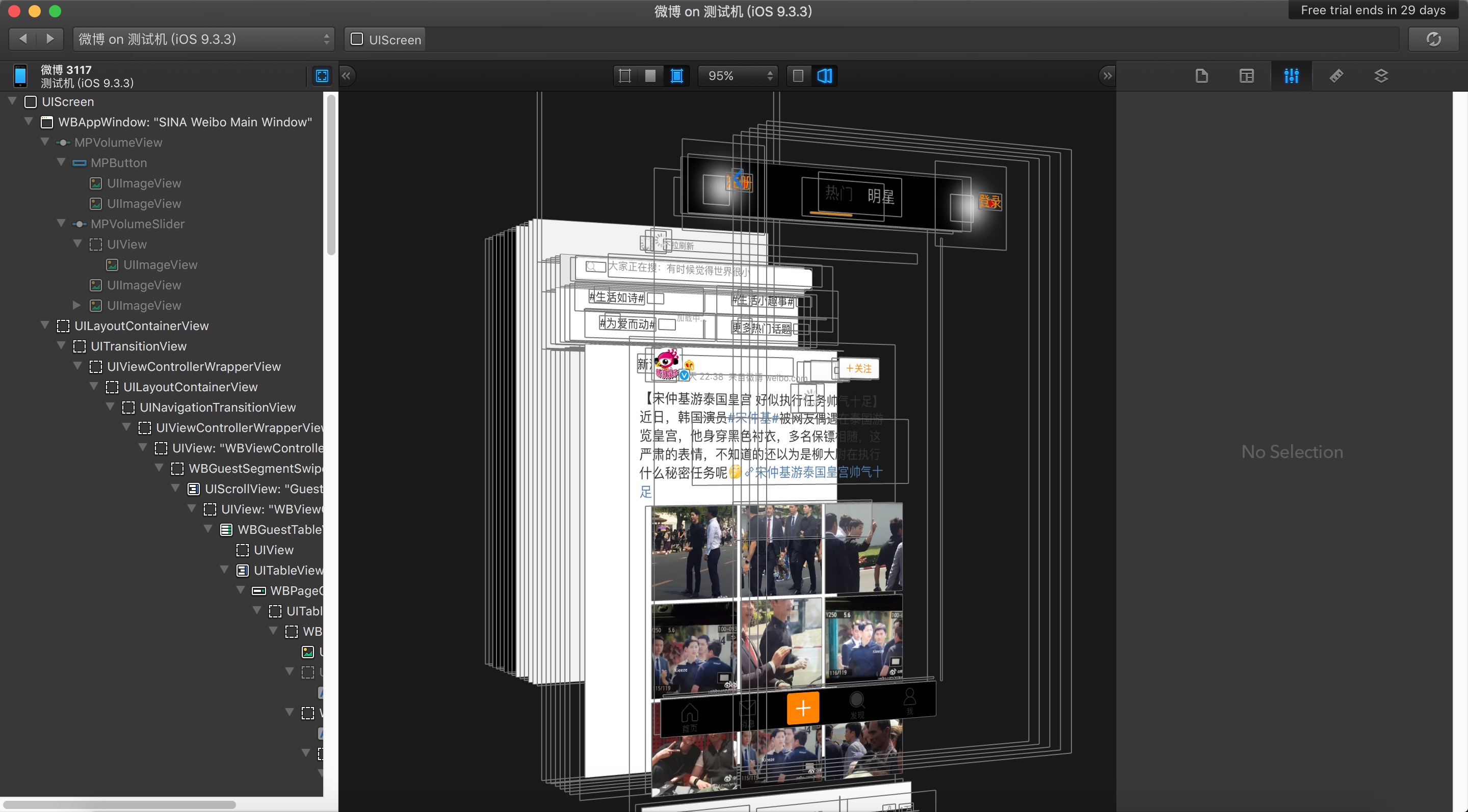Click the '登录' login button in the canvas nav bar
Image resolution: width=1468 pixels, height=812 pixels.
click(990, 202)
